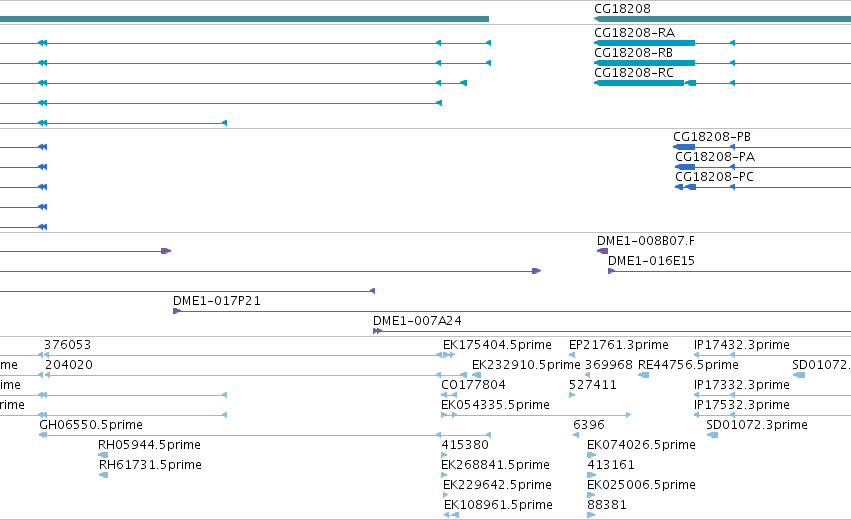Click the GH06550.5prime EST label

click(x=91, y=424)
